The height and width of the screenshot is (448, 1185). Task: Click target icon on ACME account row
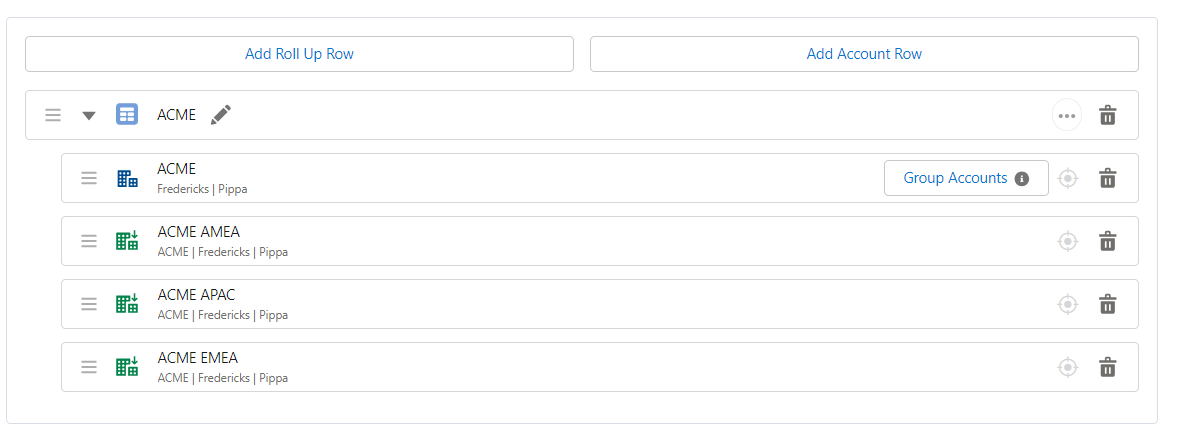pyautogui.click(x=1068, y=178)
